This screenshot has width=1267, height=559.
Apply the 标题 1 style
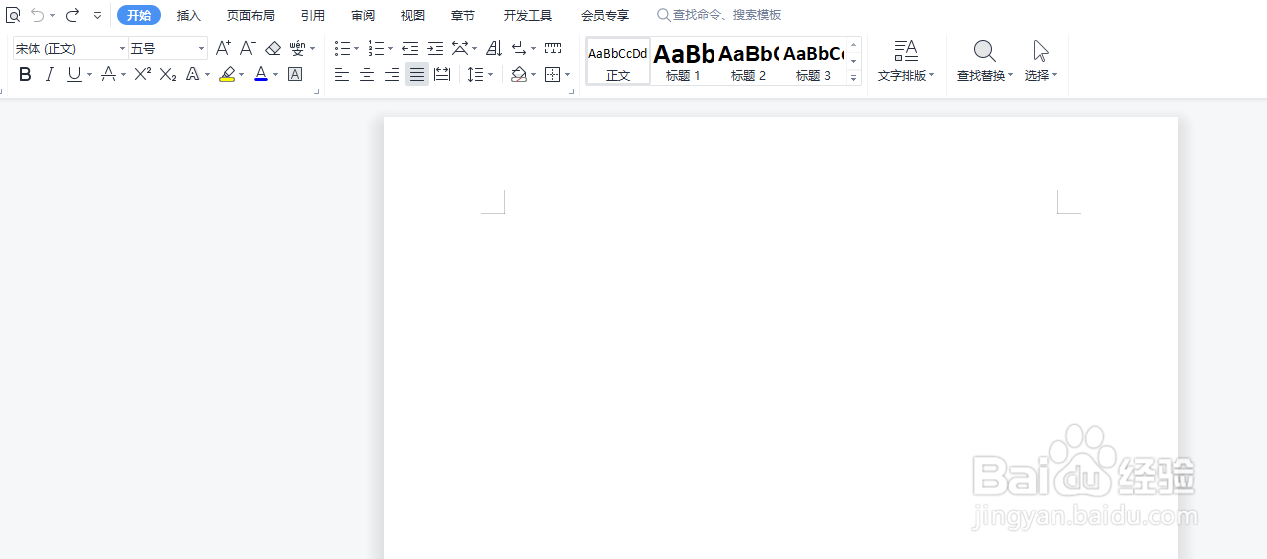pyautogui.click(x=683, y=61)
